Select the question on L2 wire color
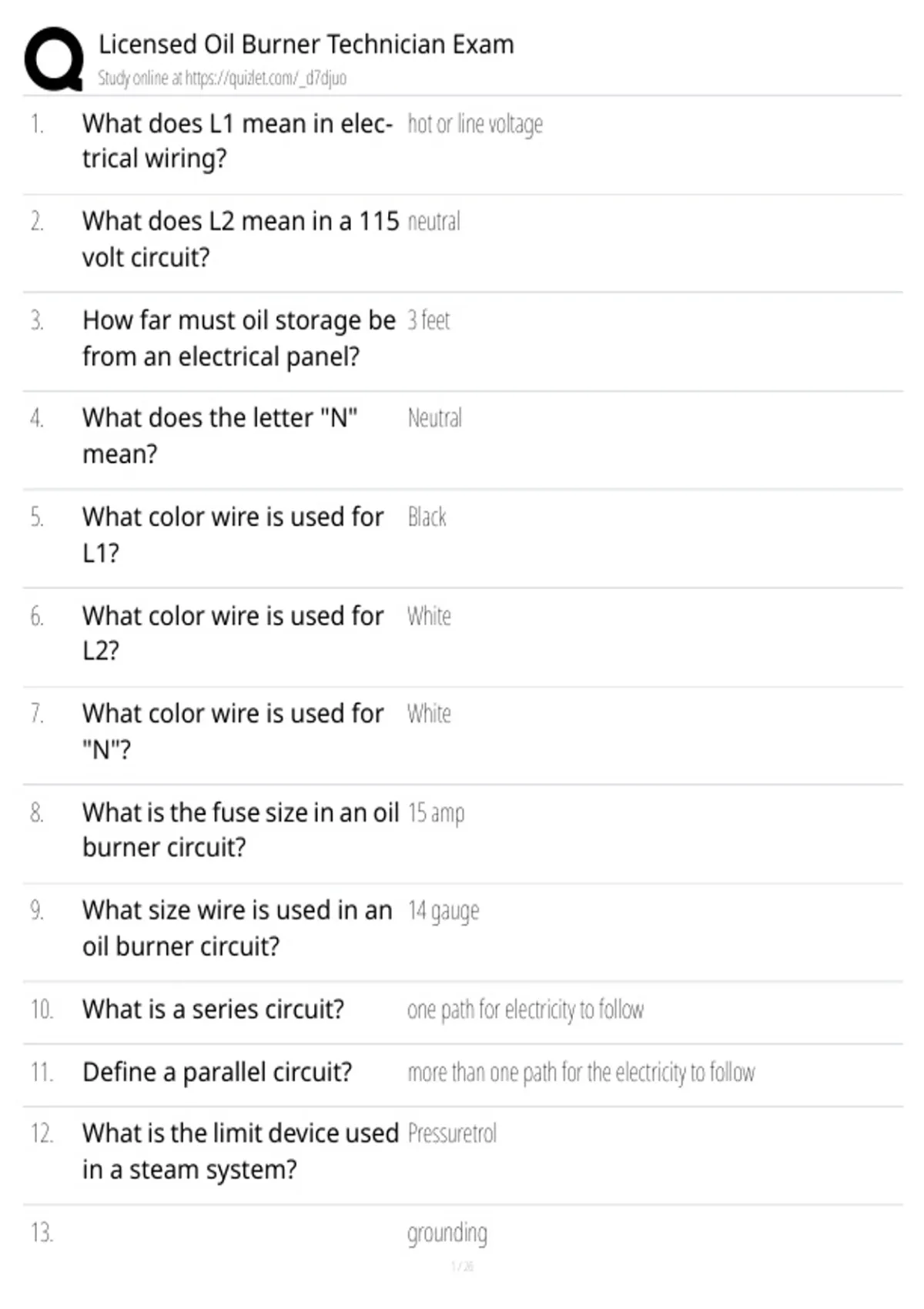924x1309 pixels. coord(233,633)
